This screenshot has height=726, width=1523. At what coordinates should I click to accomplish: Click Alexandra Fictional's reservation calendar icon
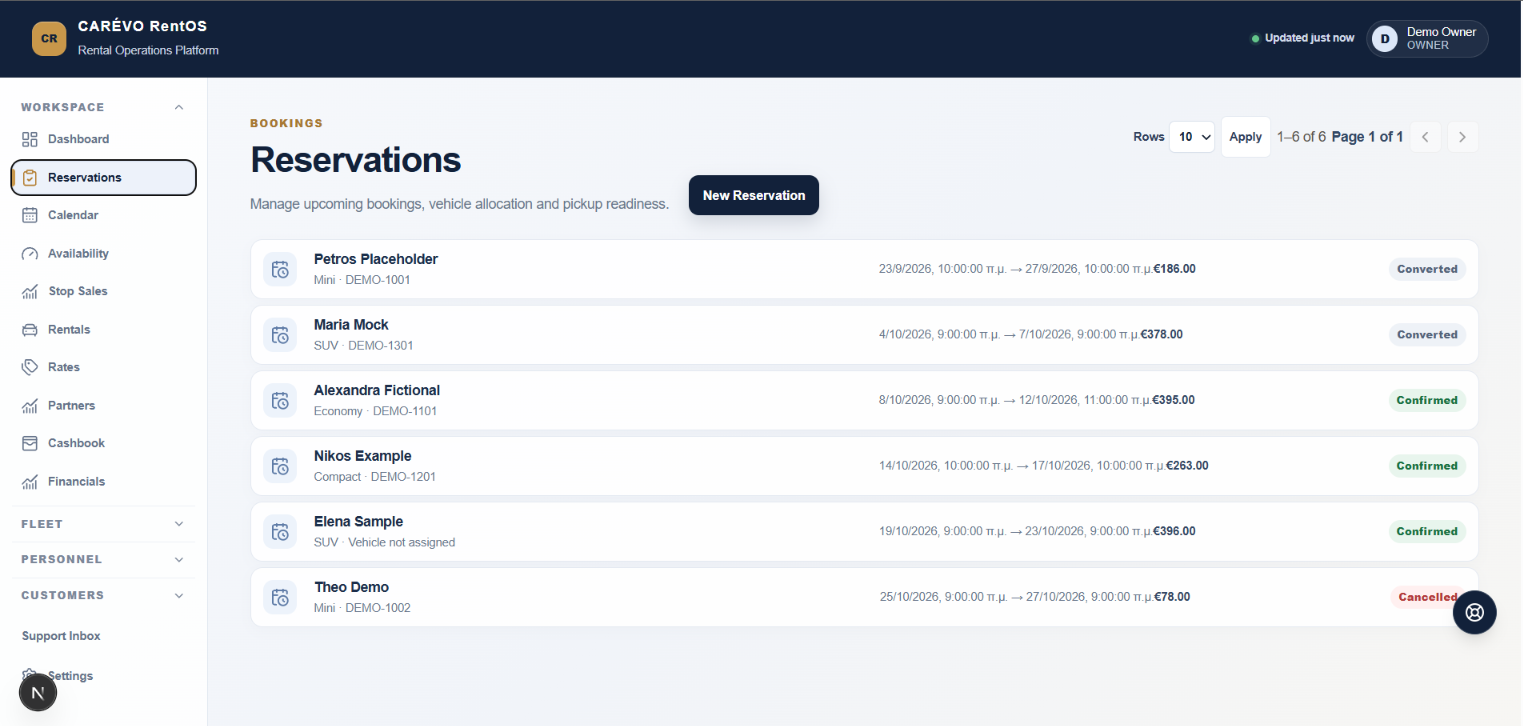pyautogui.click(x=280, y=400)
